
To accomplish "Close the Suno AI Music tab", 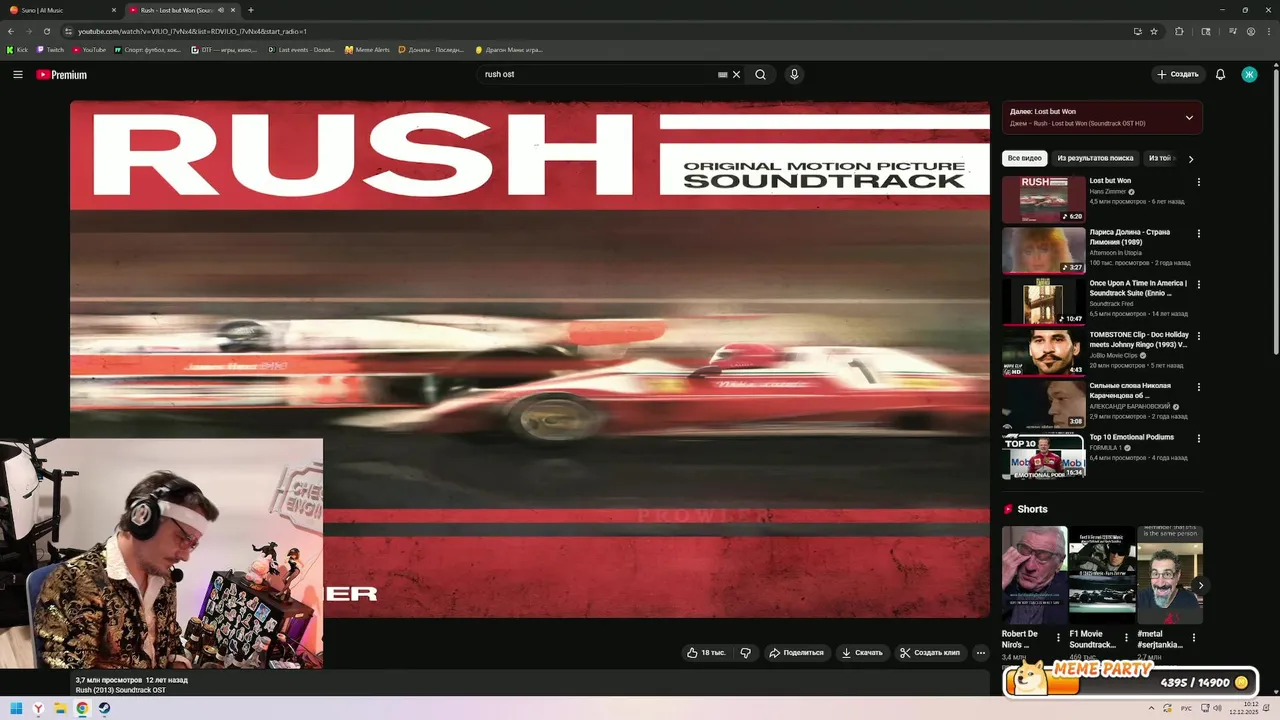I will [113, 10].
